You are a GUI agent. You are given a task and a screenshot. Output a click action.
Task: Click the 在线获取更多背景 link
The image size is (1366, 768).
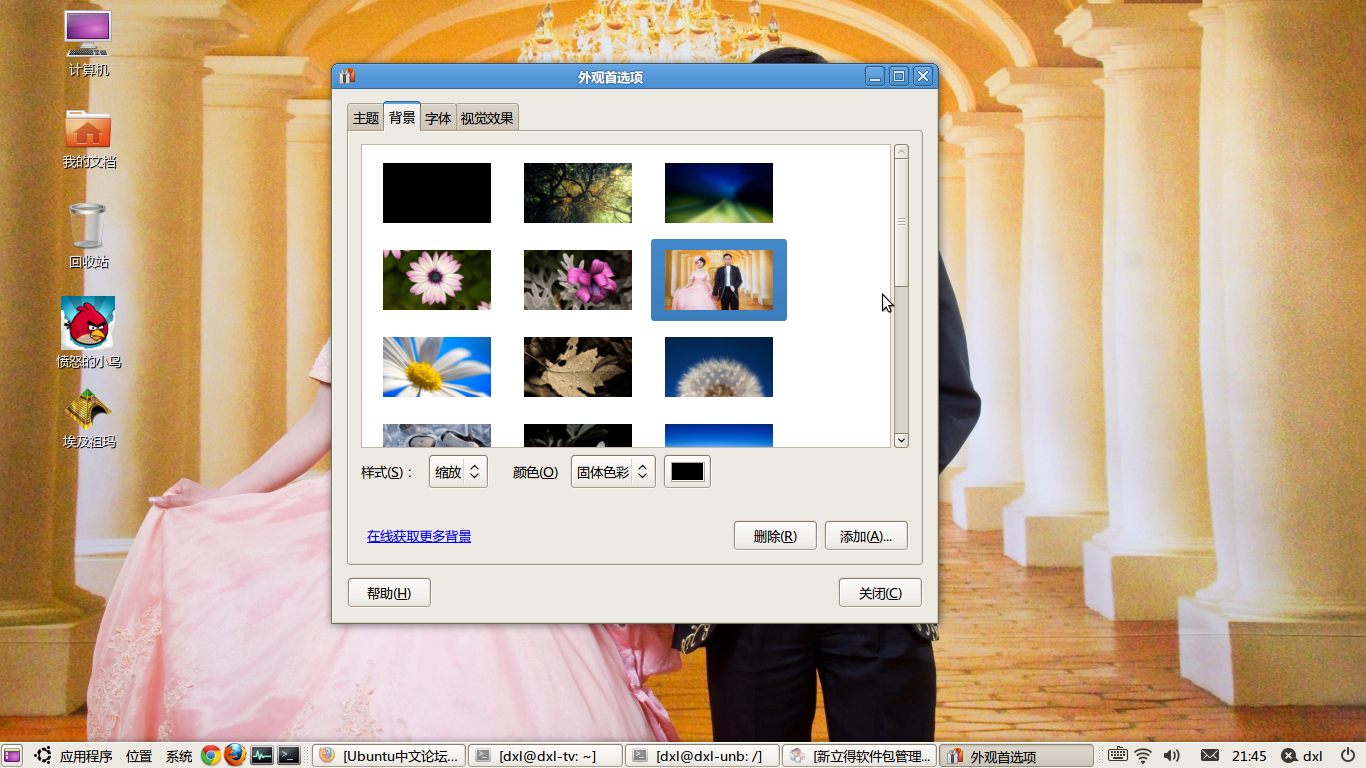pos(419,536)
